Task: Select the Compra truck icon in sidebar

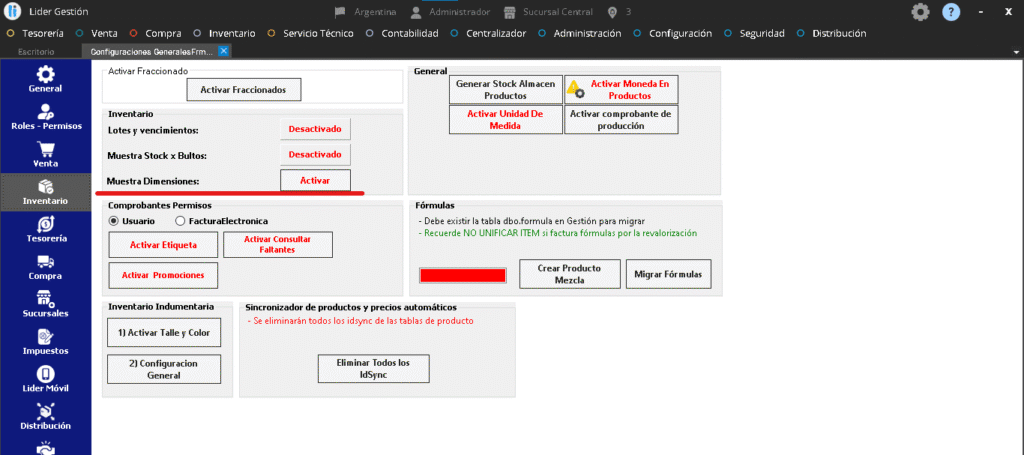Action: [45, 267]
